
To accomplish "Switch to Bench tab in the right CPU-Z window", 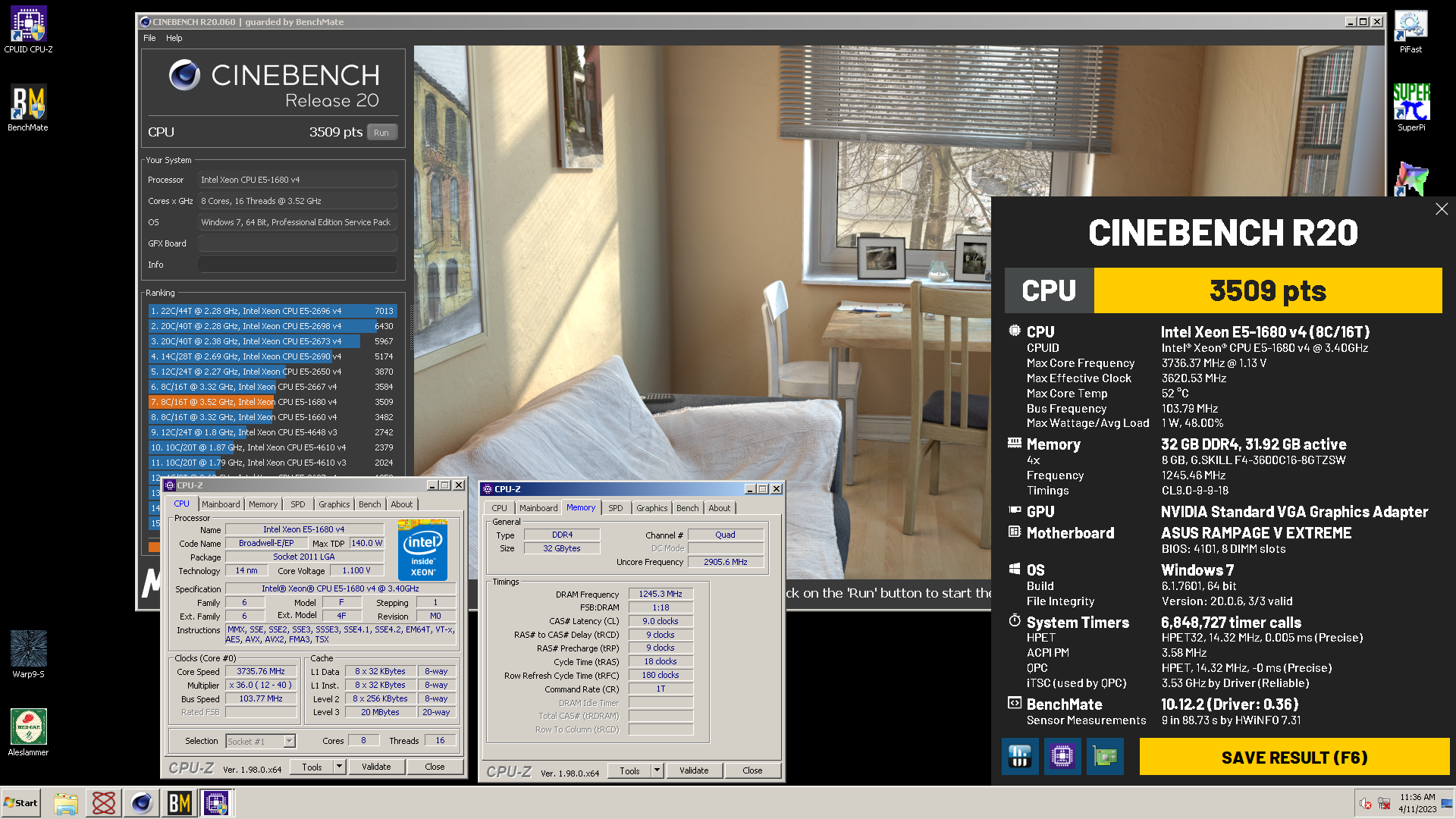I will (x=688, y=508).
